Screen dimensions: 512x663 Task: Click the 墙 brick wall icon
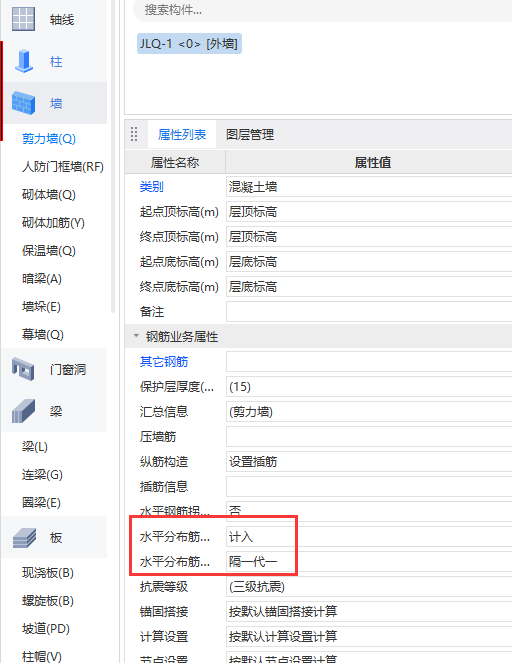click(x=23, y=103)
